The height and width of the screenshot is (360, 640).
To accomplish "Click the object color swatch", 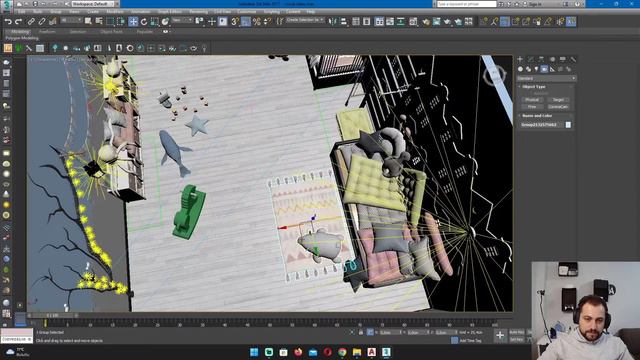I will [x=568, y=124].
